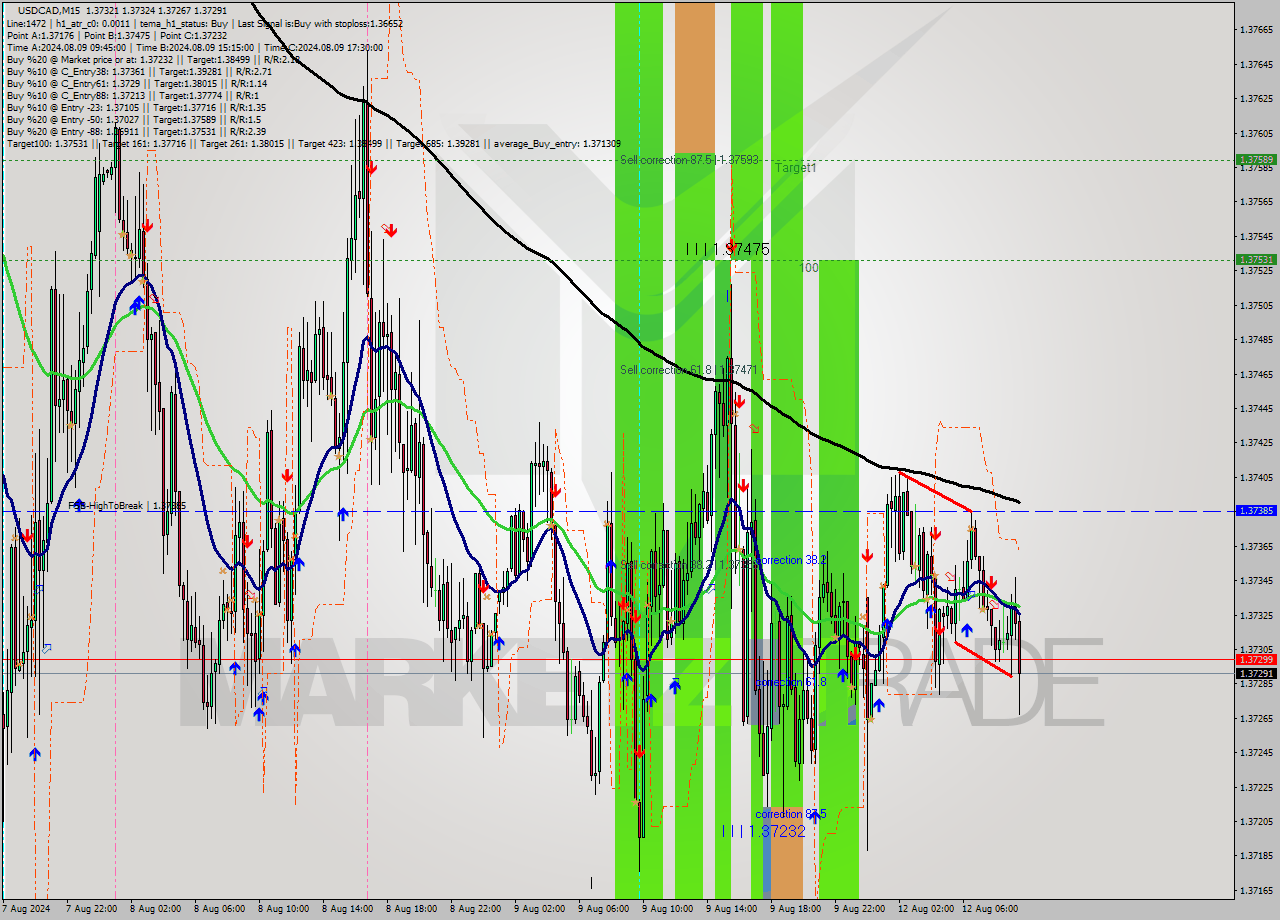
Task: Click the 'Buy %20 @ Entry -50' line
Action: click(x=133, y=119)
